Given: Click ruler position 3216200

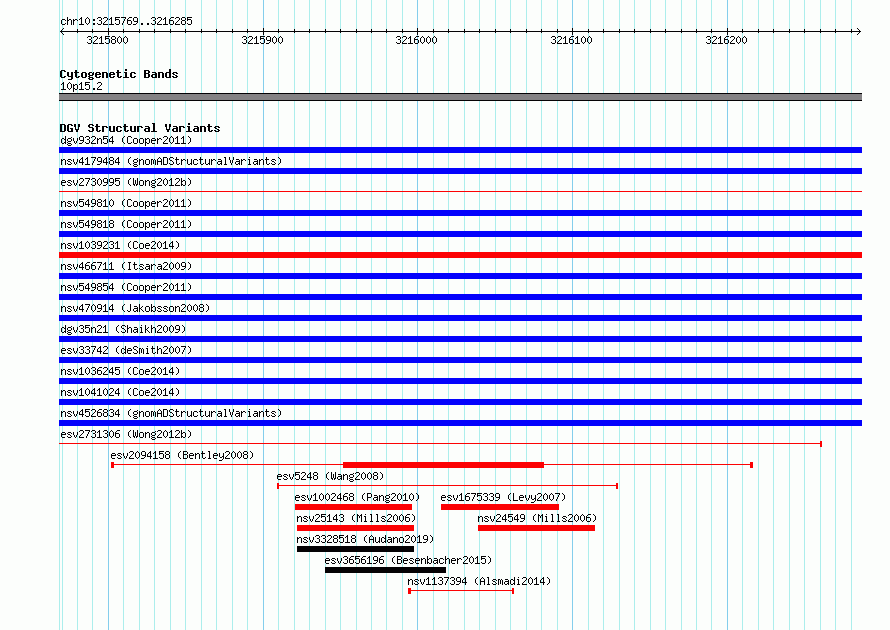Looking at the screenshot, I should [x=727, y=40].
